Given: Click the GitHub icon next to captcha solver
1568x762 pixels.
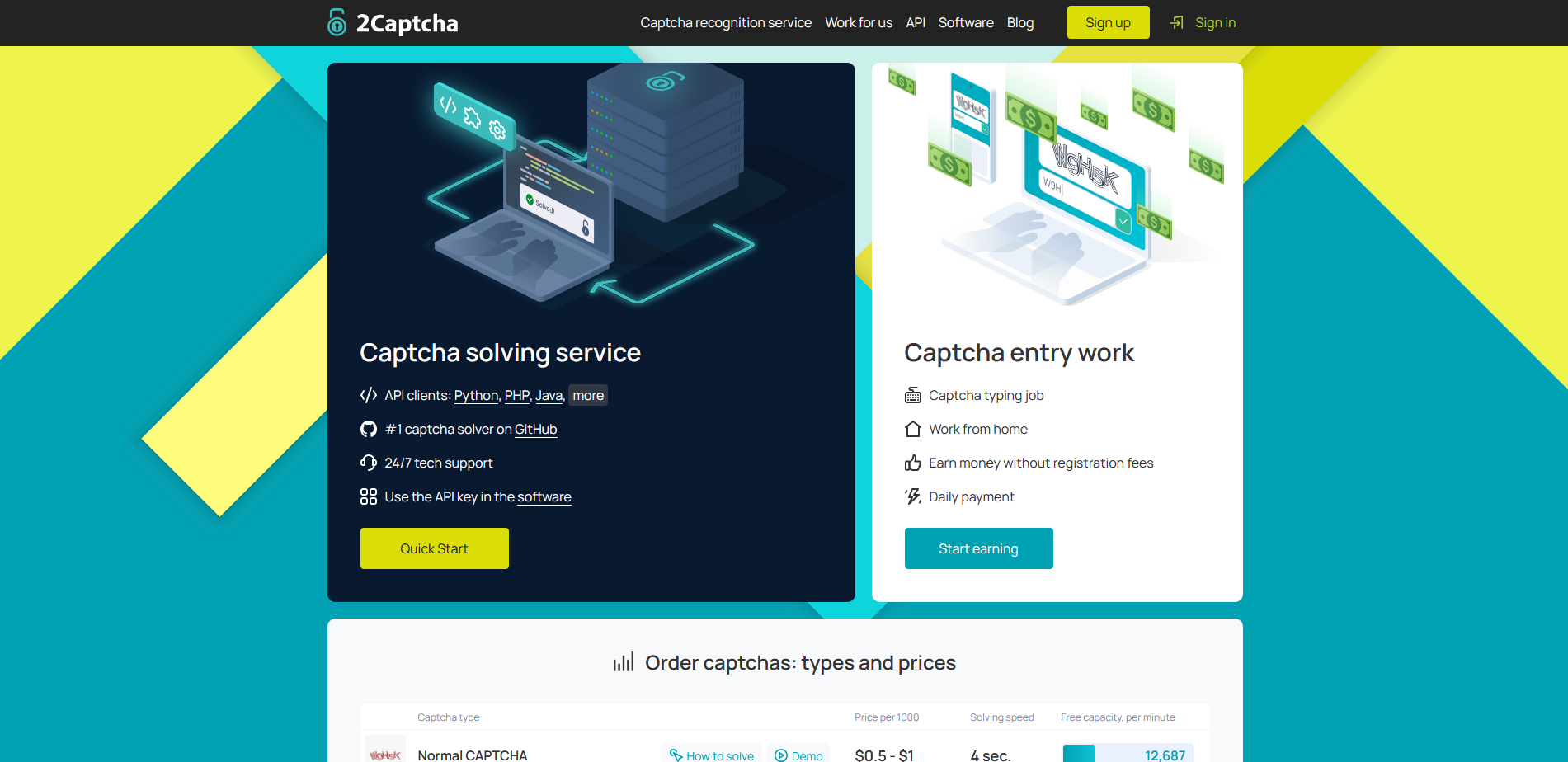Looking at the screenshot, I should coord(368,429).
